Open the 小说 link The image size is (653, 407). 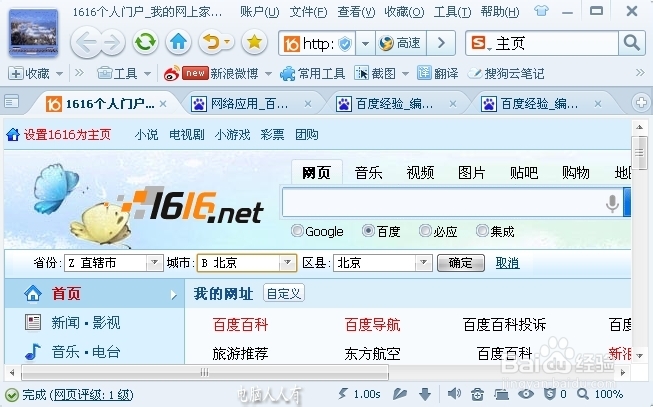click(x=146, y=135)
